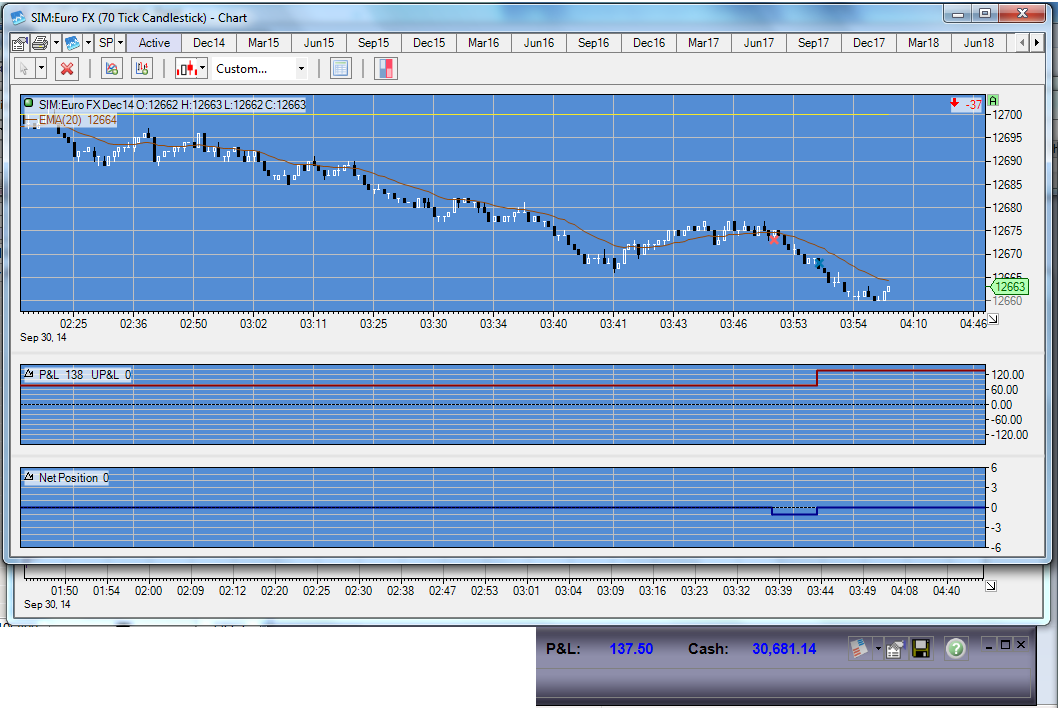Viewport: 1058px width, 708px height.
Task: Click the flag settings icon in bottom bar
Action: click(x=895, y=649)
